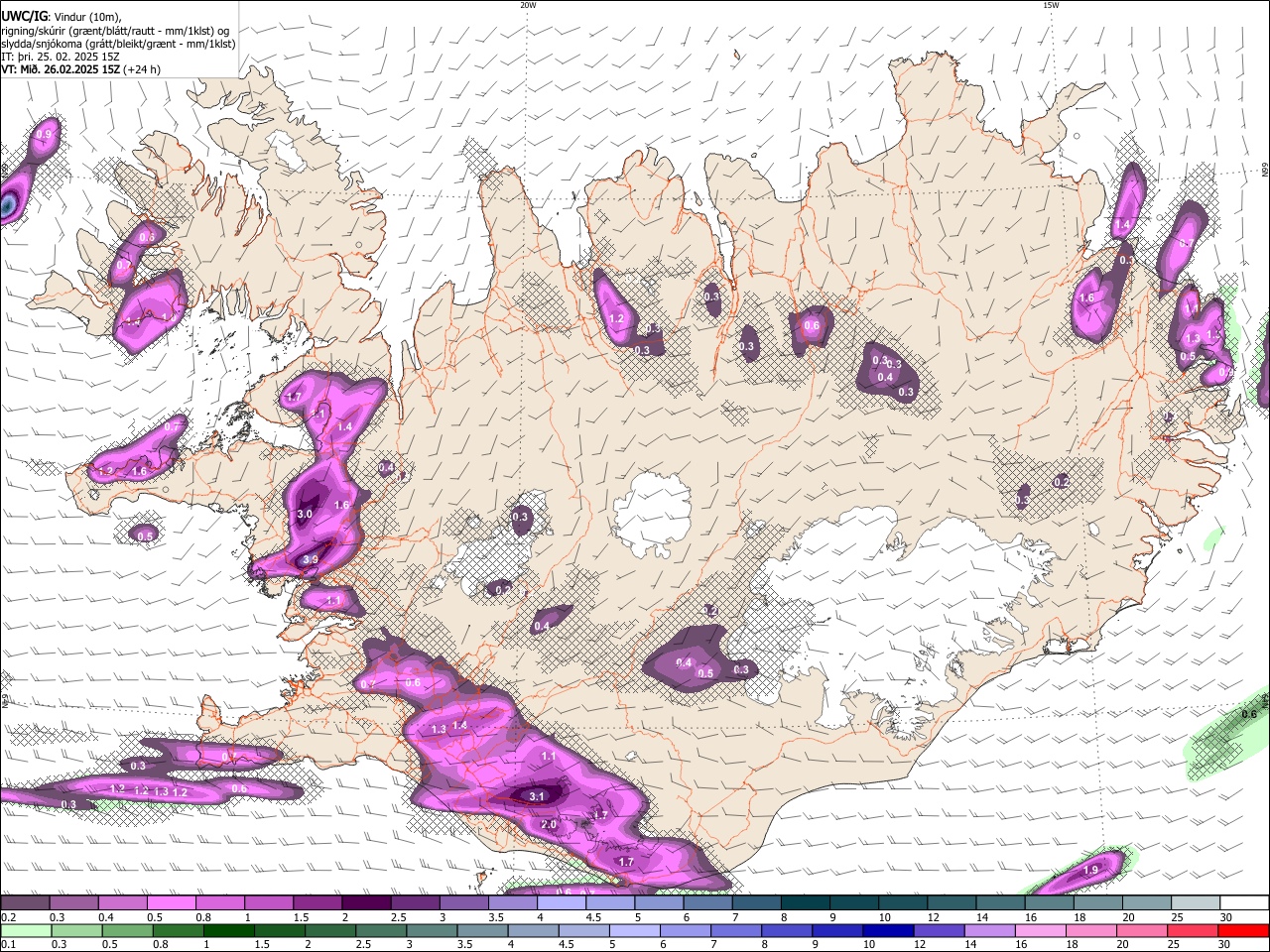Click the '2.0' precipitation value on the map

point(549,825)
